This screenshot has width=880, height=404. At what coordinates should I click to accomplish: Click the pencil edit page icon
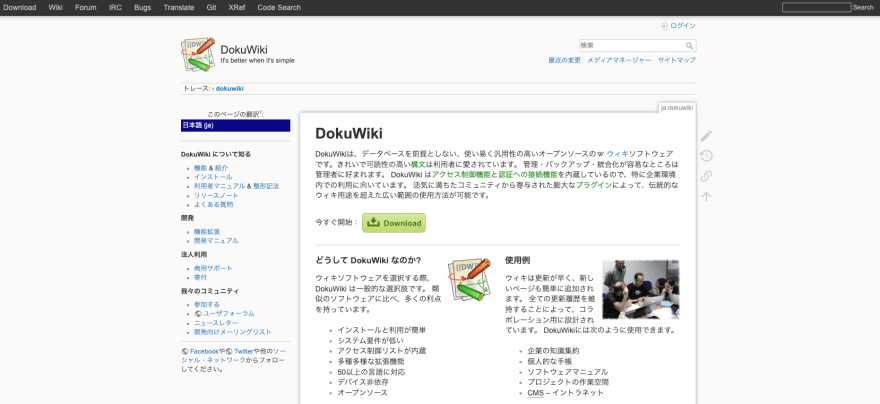pyautogui.click(x=706, y=136)
